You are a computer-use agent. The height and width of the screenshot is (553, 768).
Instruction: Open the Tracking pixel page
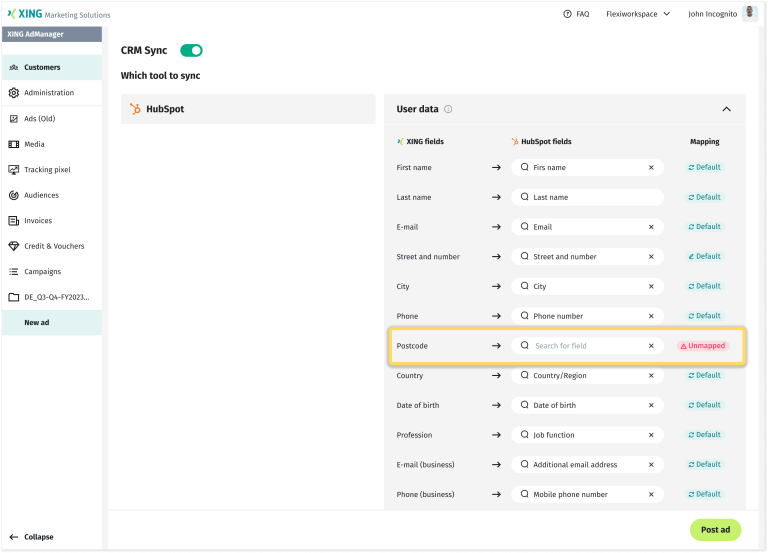click(x=46, y=170)
